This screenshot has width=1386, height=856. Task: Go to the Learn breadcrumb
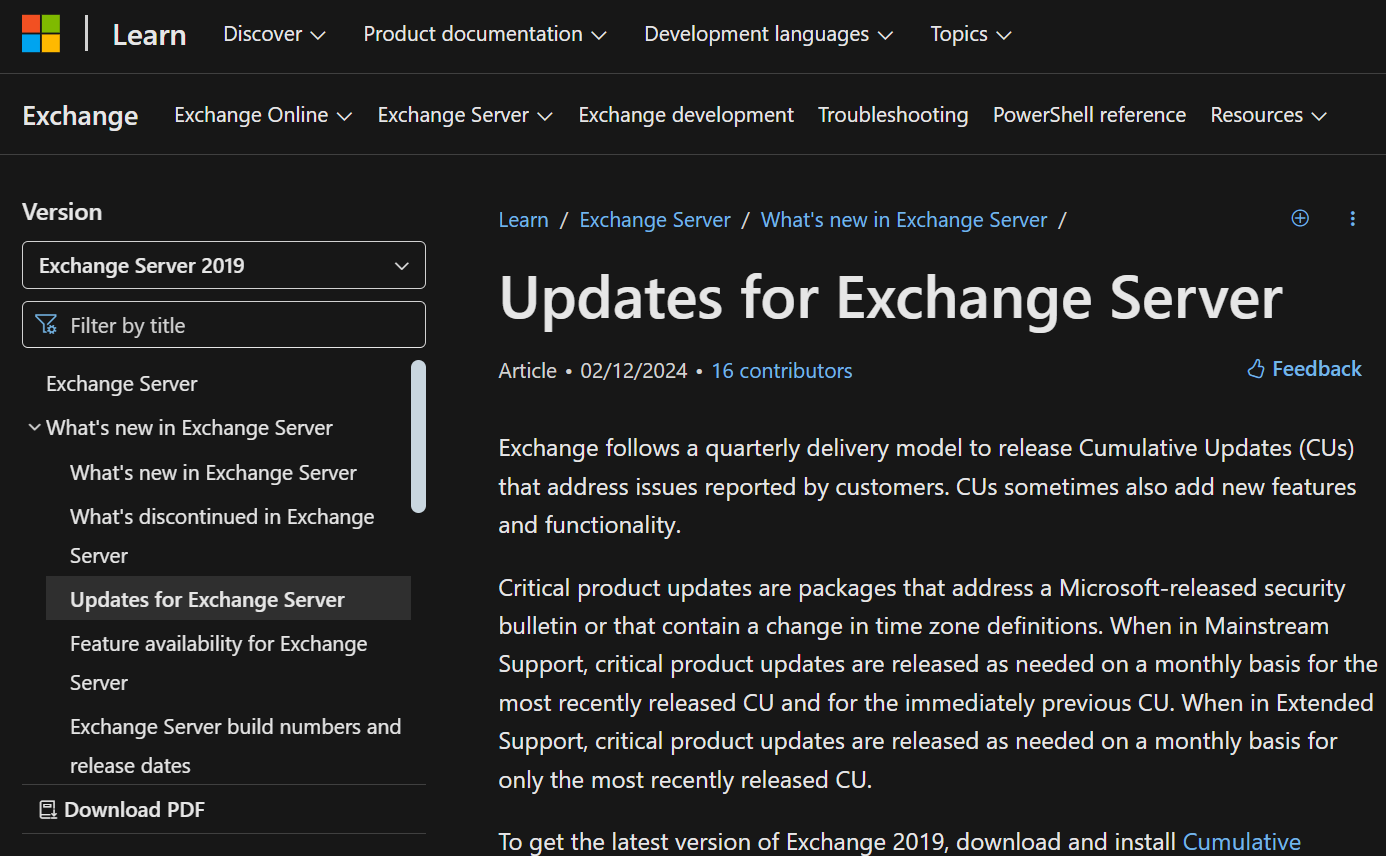coord(523,220)
